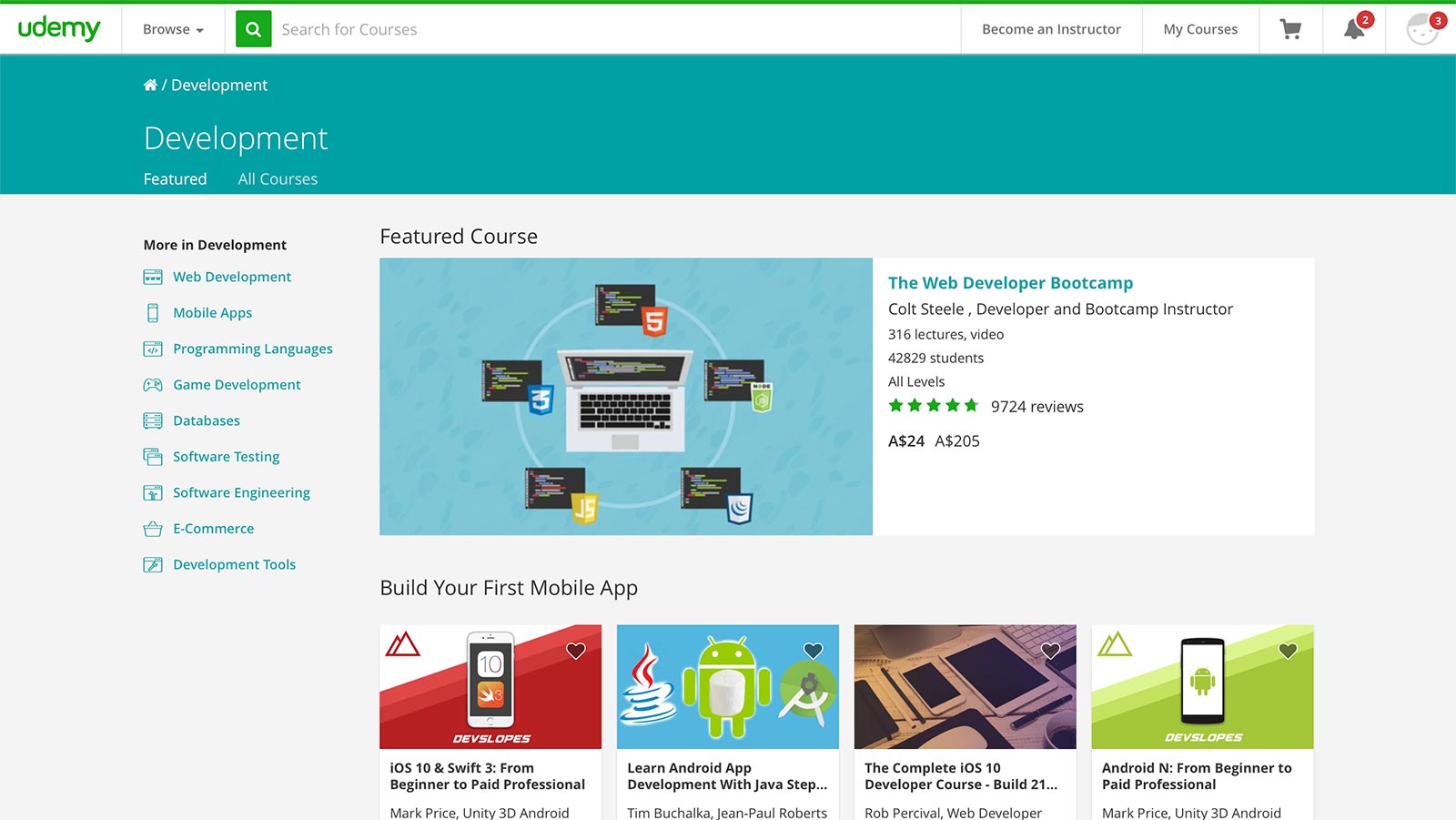
Task: Open Learn Android App Development thumbnail
Action: 728,687
